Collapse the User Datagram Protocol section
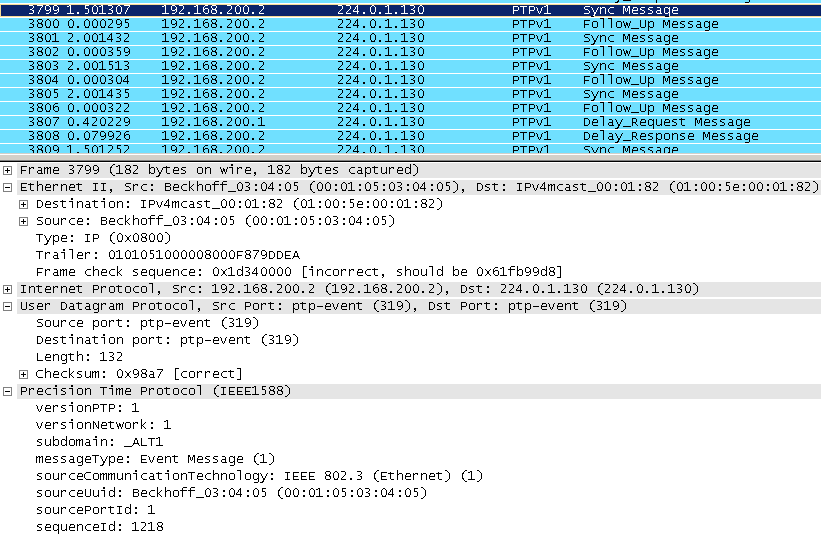 click(x=7, y=306)
